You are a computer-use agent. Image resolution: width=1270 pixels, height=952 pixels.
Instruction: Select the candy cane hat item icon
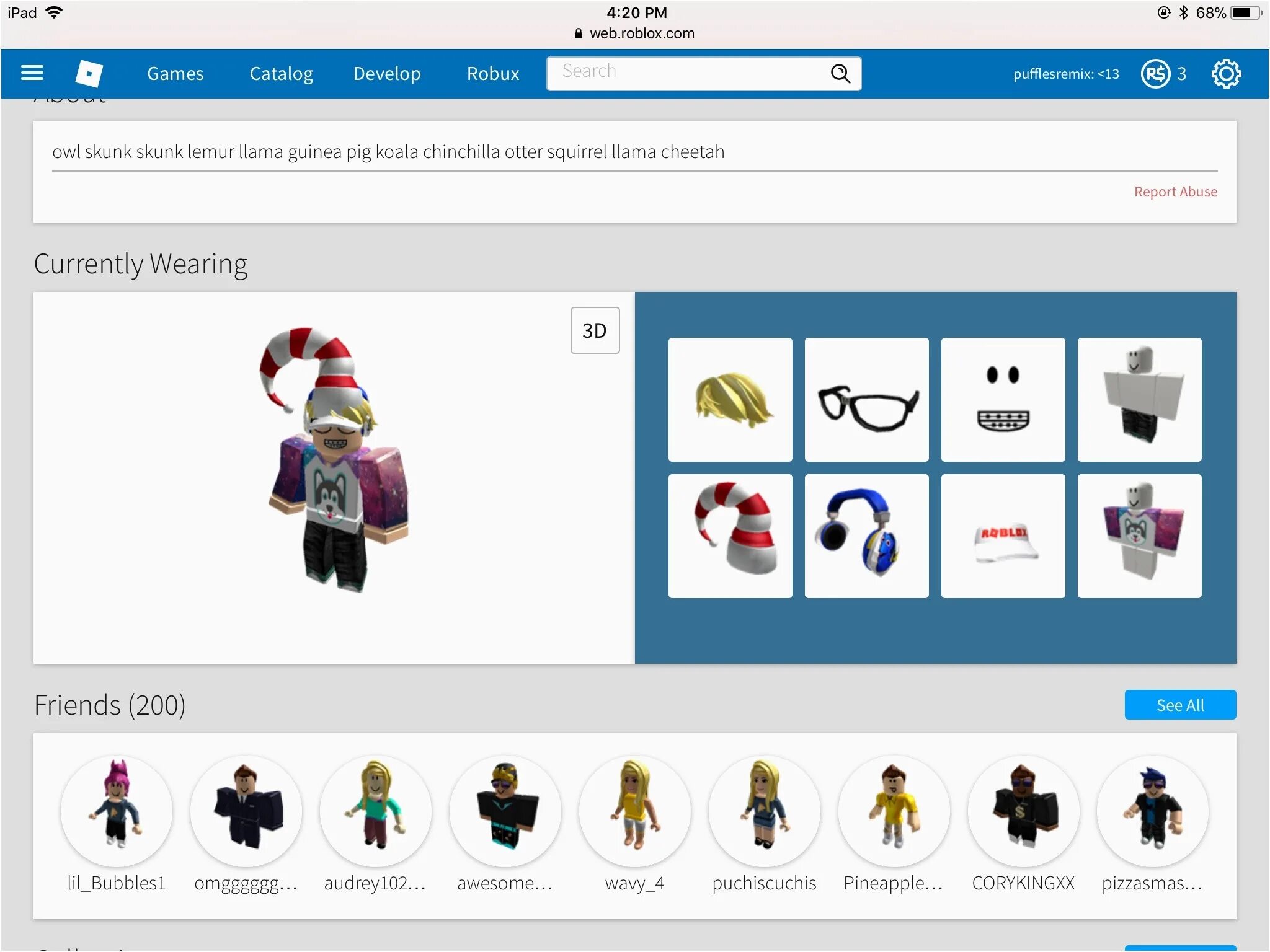point(730,536)
